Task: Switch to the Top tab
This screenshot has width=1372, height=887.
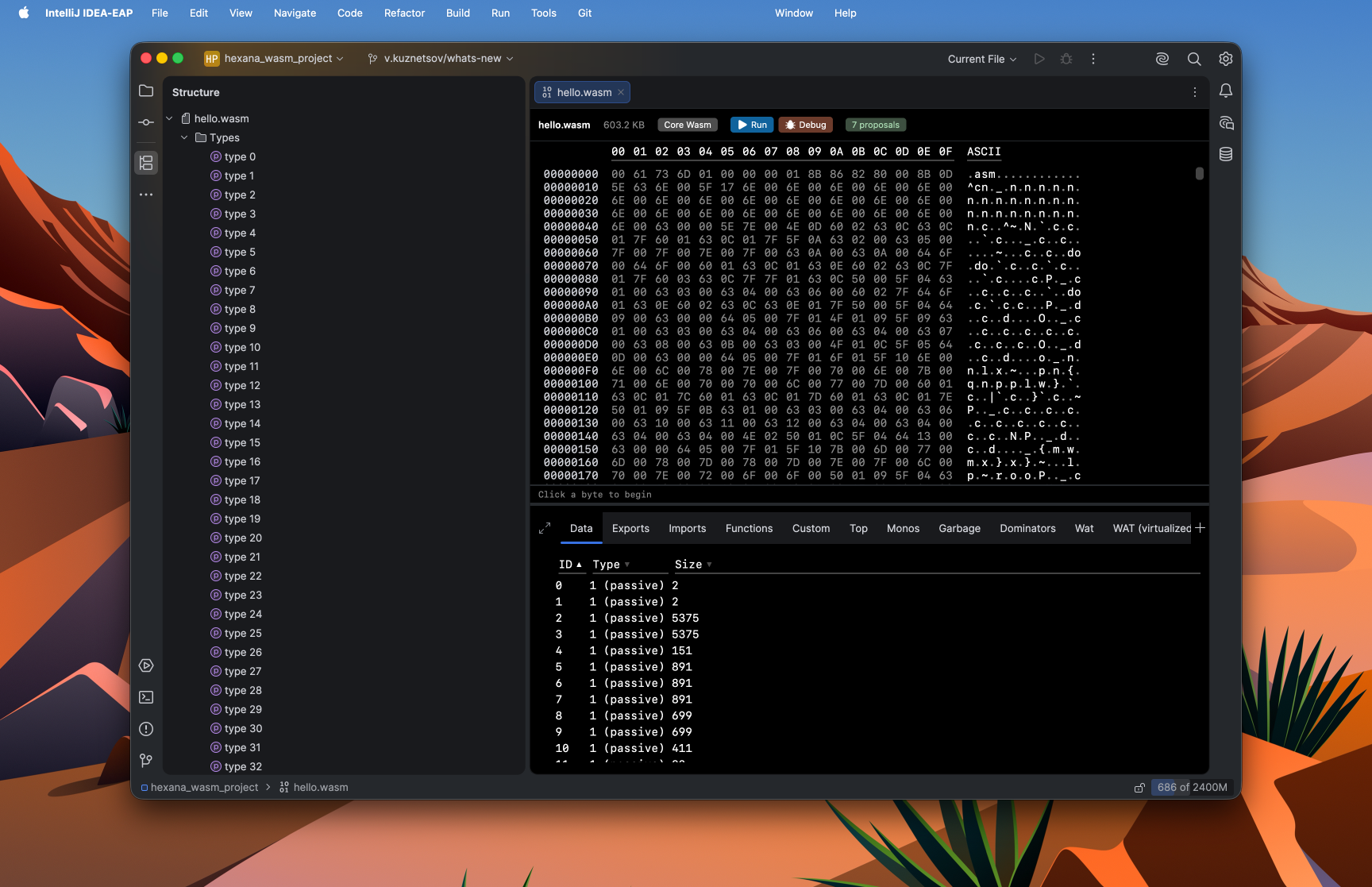Action: click(858, 528)
